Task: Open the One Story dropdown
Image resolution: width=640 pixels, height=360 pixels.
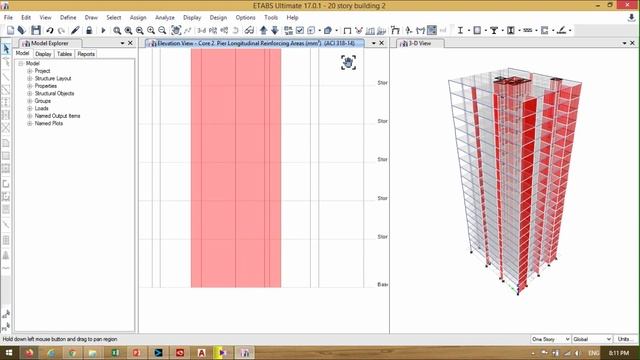Action: click(550, 339)
